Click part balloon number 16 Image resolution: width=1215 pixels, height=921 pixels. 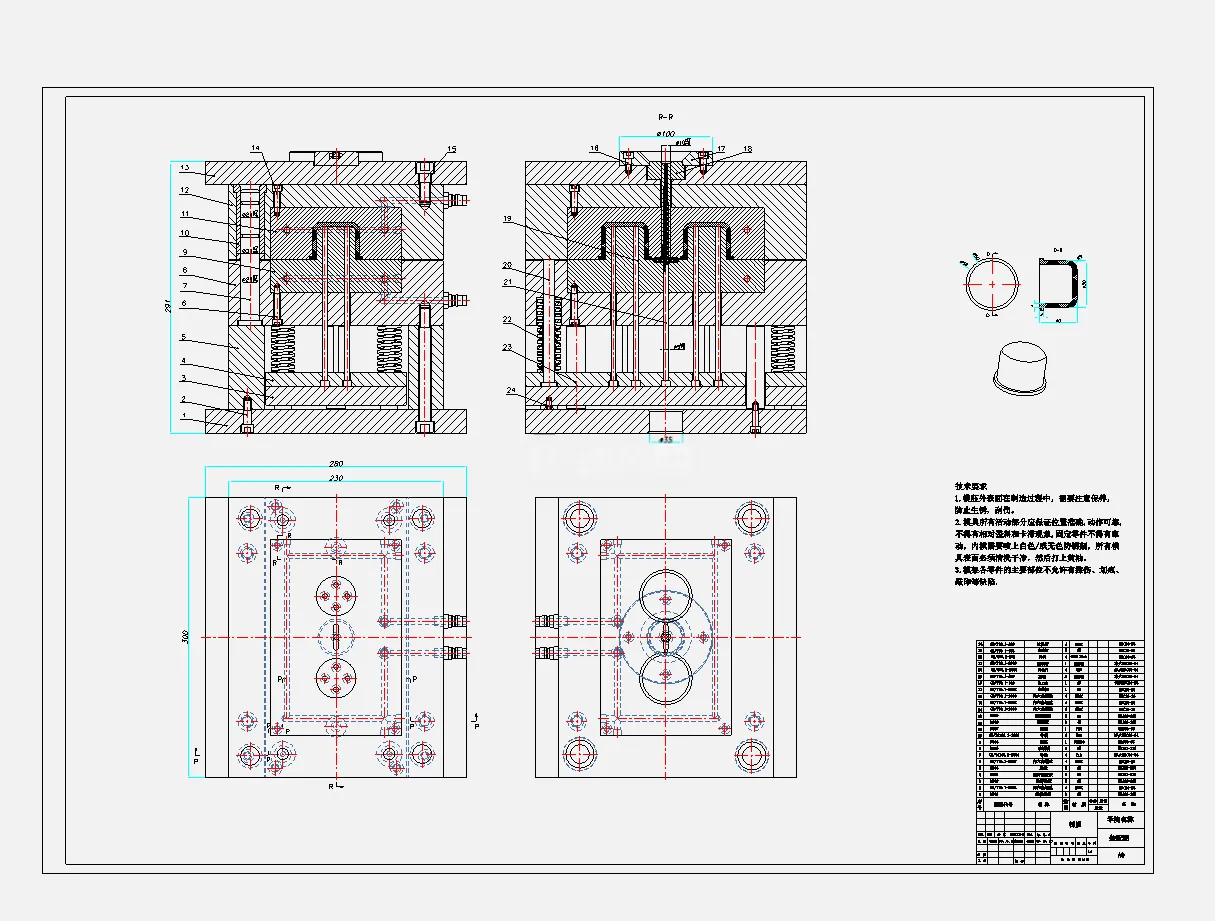click(x=594, y=148)
